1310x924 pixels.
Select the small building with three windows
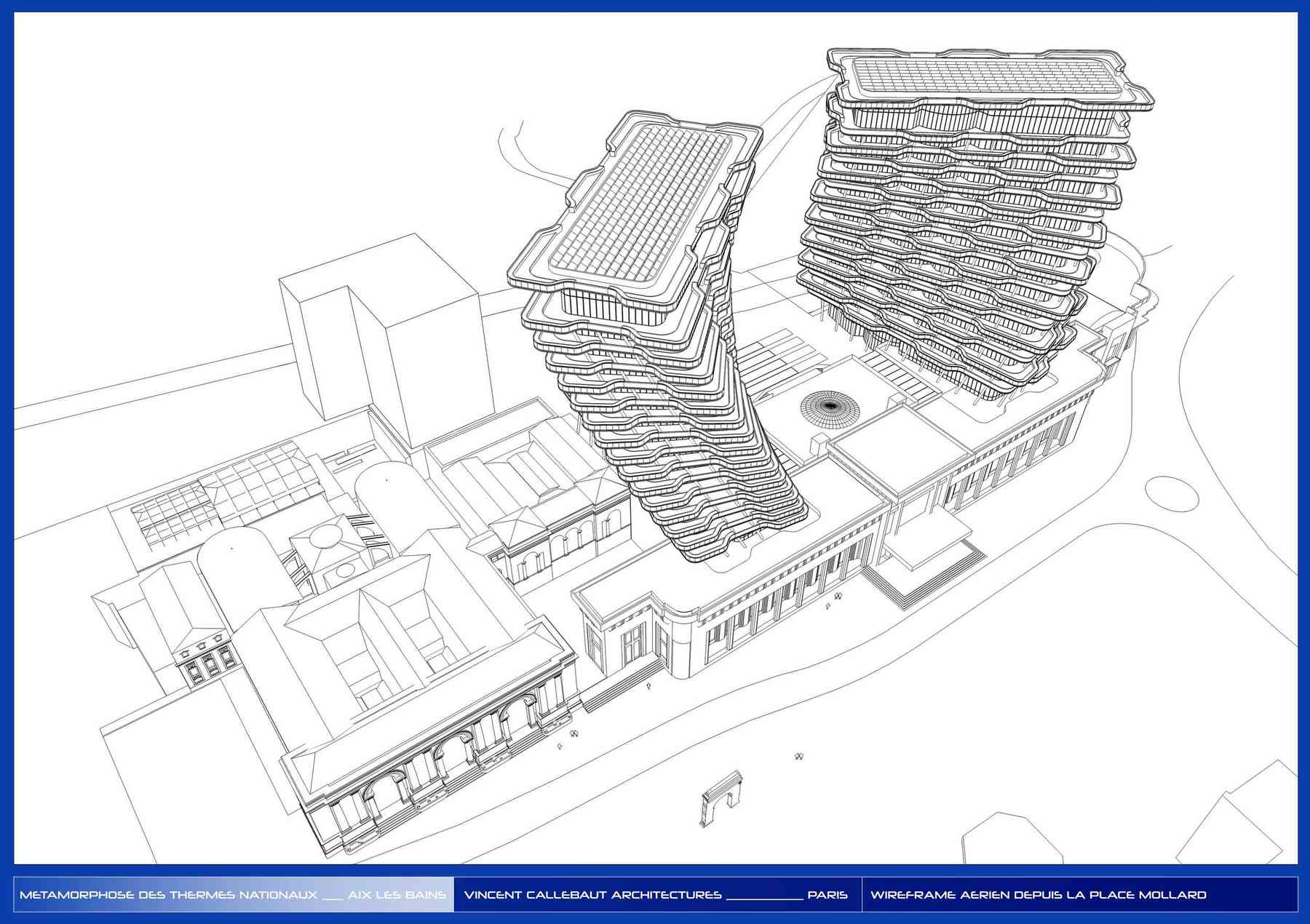[x=206, y=658]
